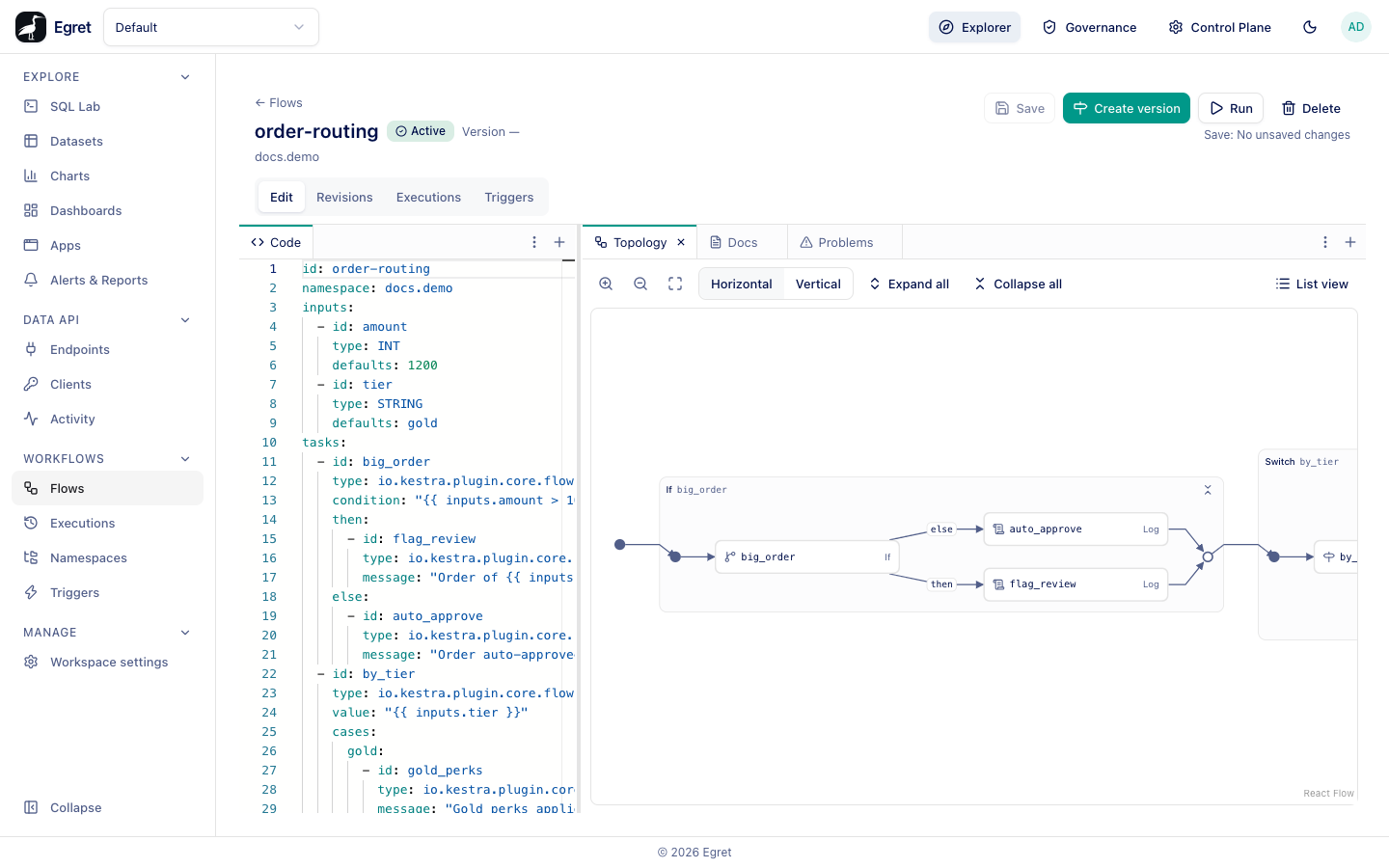This screenshot has height=868, width=1389.
Task: Open Alerts & Reports
Action: click(x=107, y=280)
